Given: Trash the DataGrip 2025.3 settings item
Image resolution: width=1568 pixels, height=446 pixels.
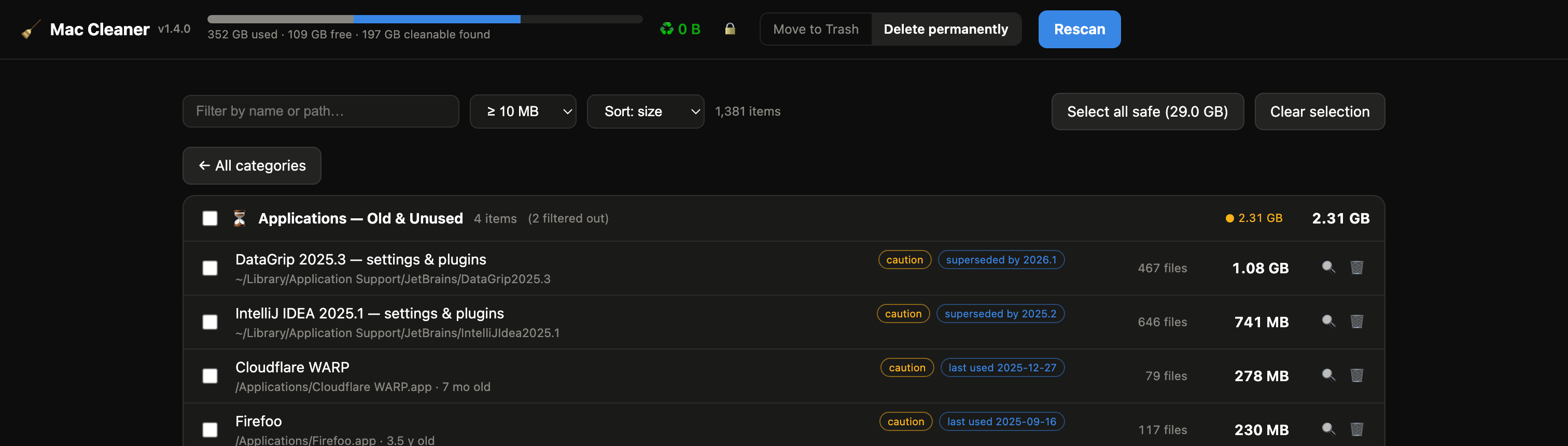Looking at the screenshot, I should tap(1357, 267).
